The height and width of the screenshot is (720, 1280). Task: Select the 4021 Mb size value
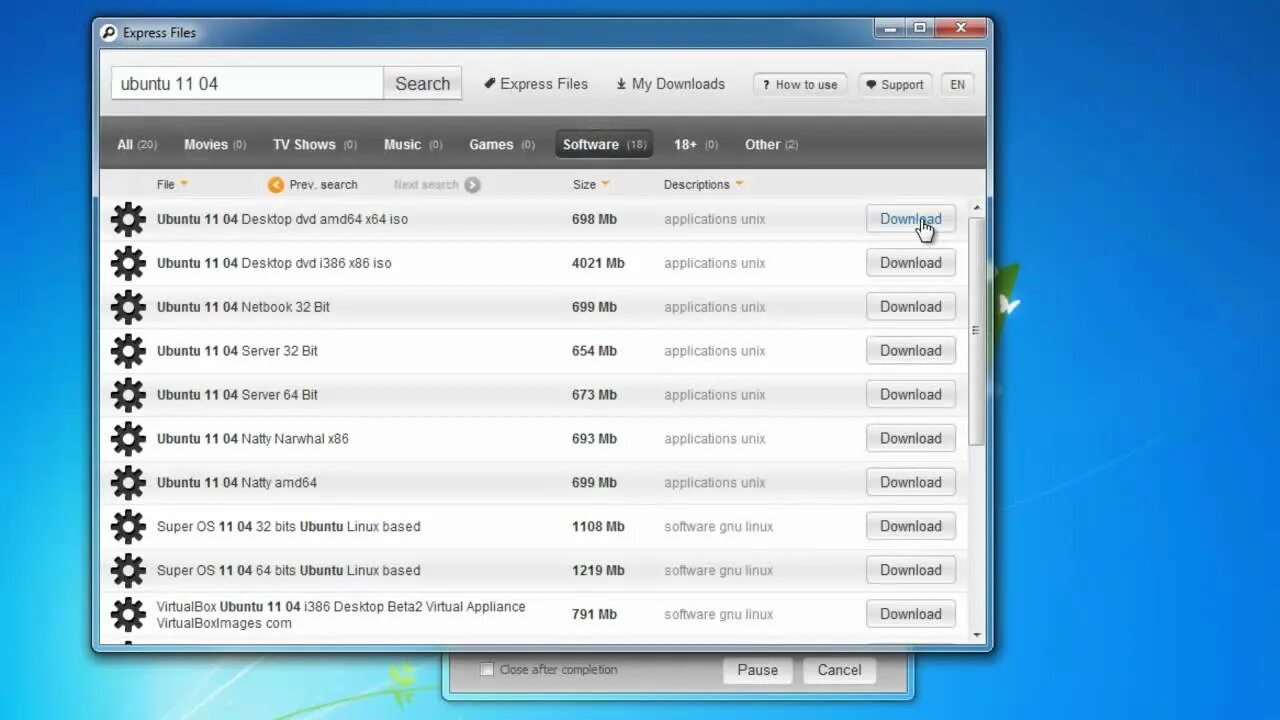click(x=598, y=263)
